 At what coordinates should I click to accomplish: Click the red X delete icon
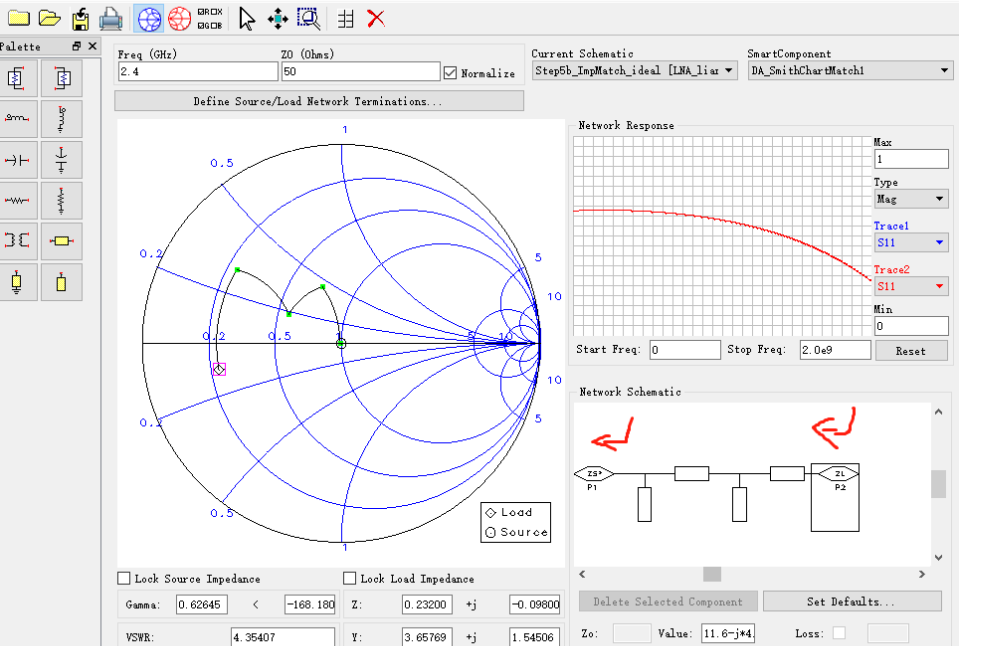(x=376, y=19)
